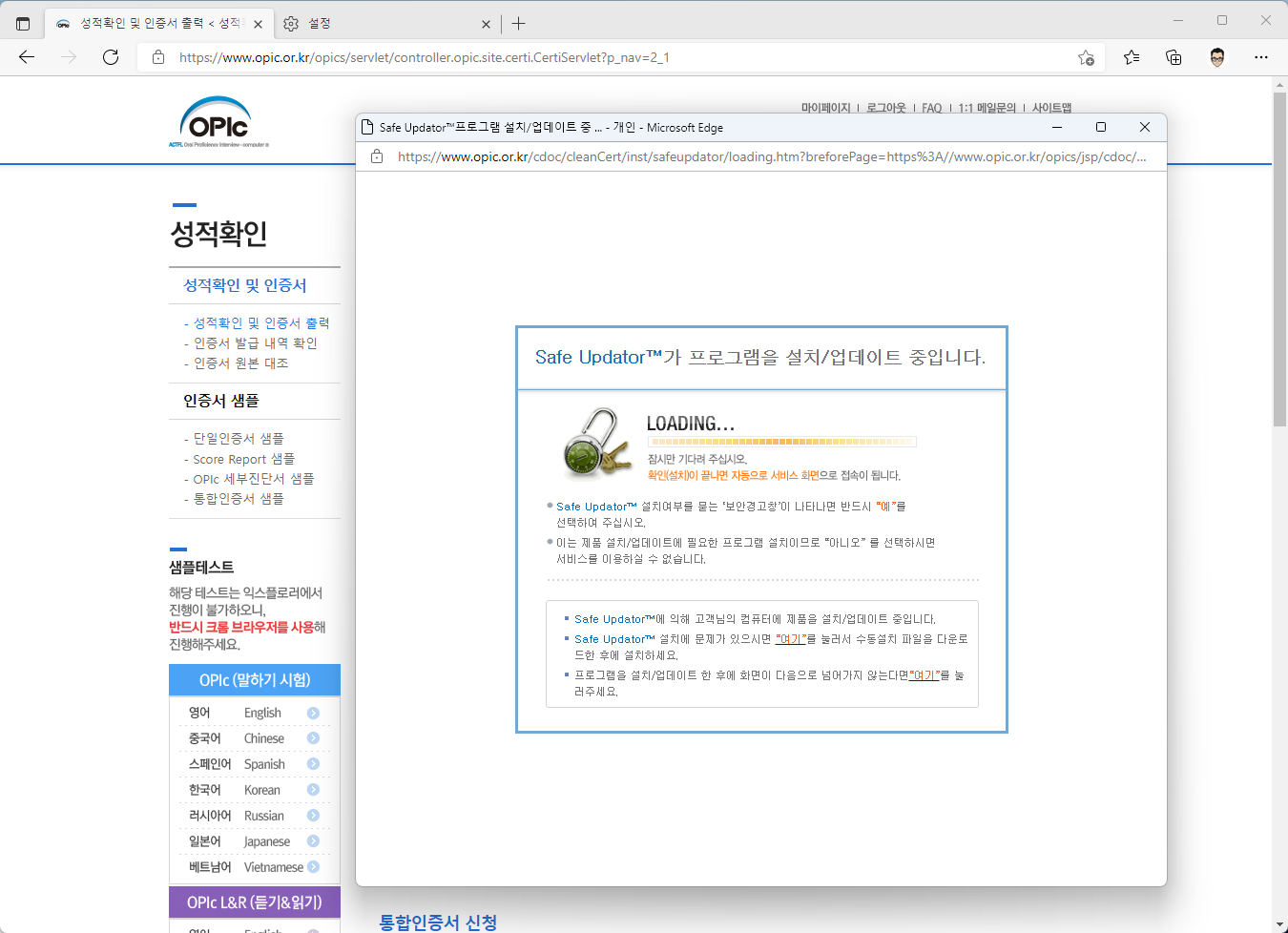Click the OPIc L&R (듣기&읽기) header
The width and height of the screenshot is (1288, 933).
[x=255, y=902]
